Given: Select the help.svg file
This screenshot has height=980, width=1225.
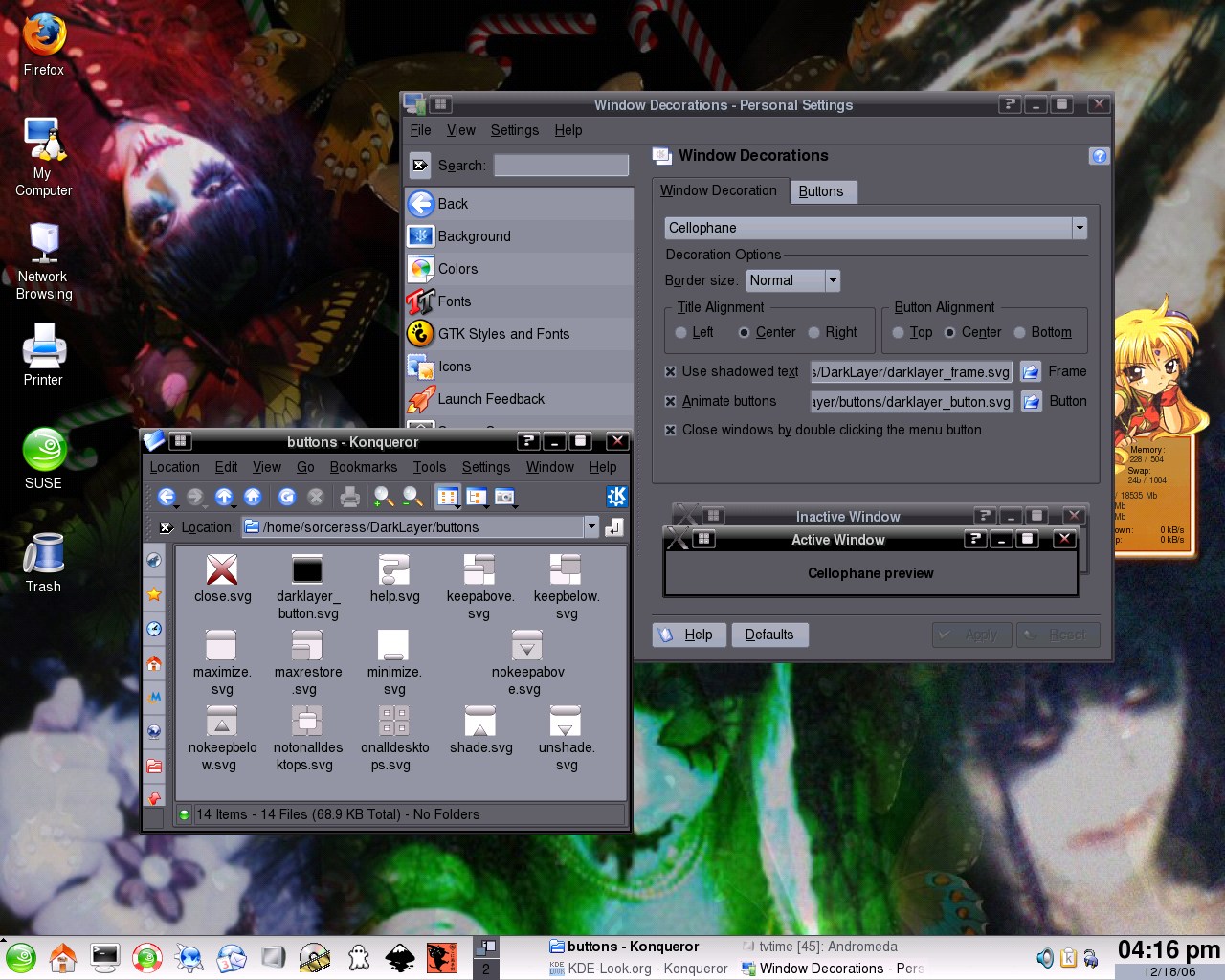Looking at the screenshot, I should pos(394,579).
